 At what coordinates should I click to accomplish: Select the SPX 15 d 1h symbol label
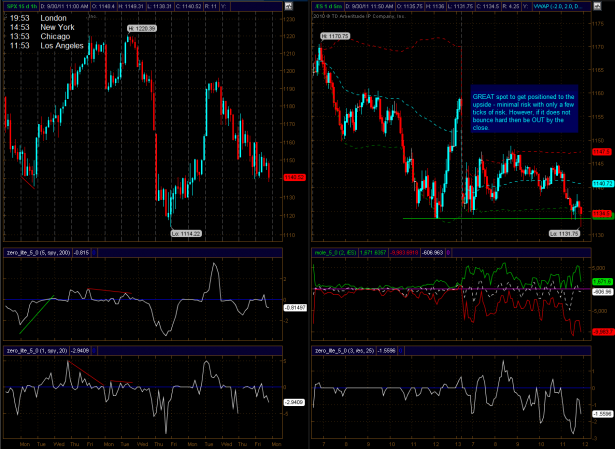(x=21, y=6)
